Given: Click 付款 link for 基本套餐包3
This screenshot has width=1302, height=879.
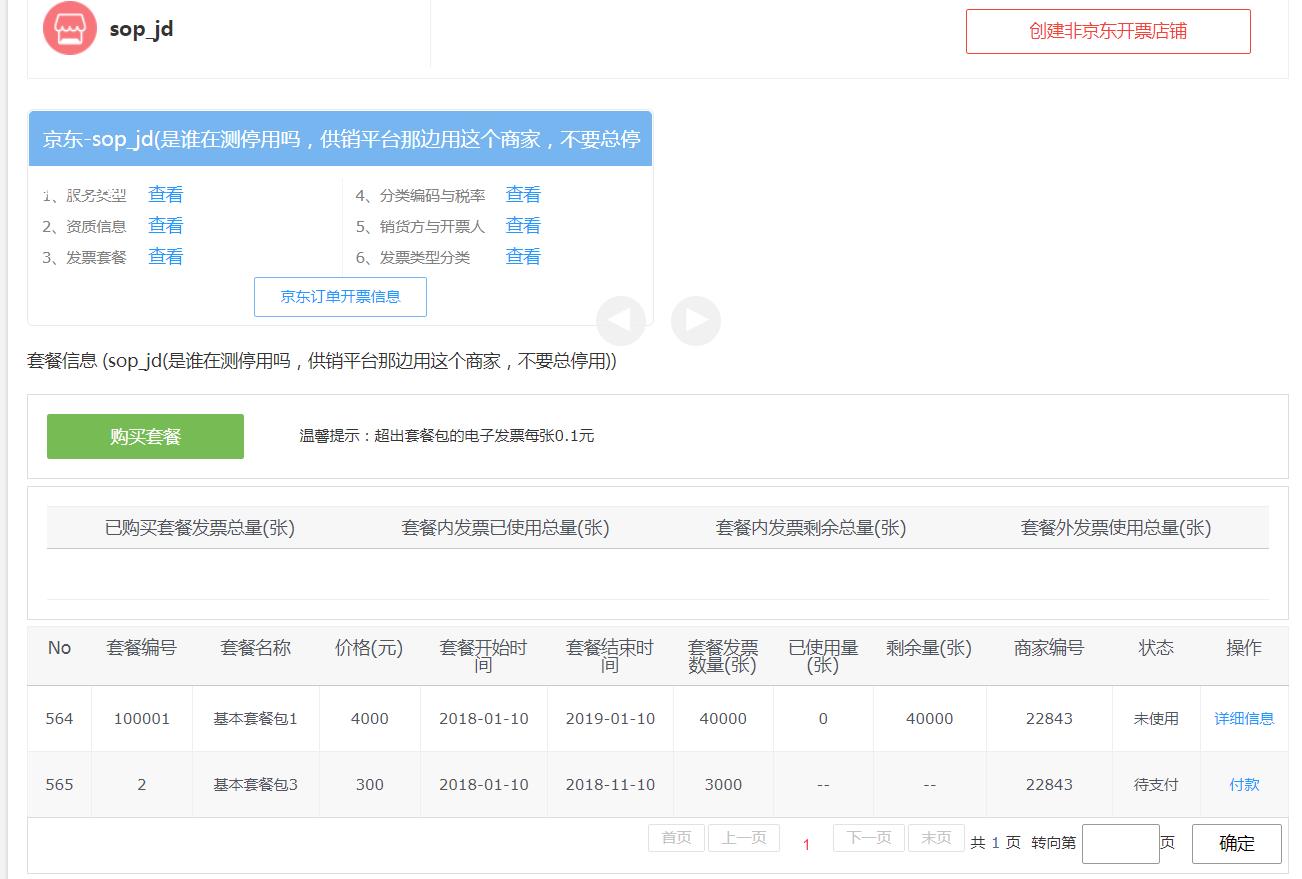Looking at the screenshot, I should pyautogui.click(x=1244, y=784).
